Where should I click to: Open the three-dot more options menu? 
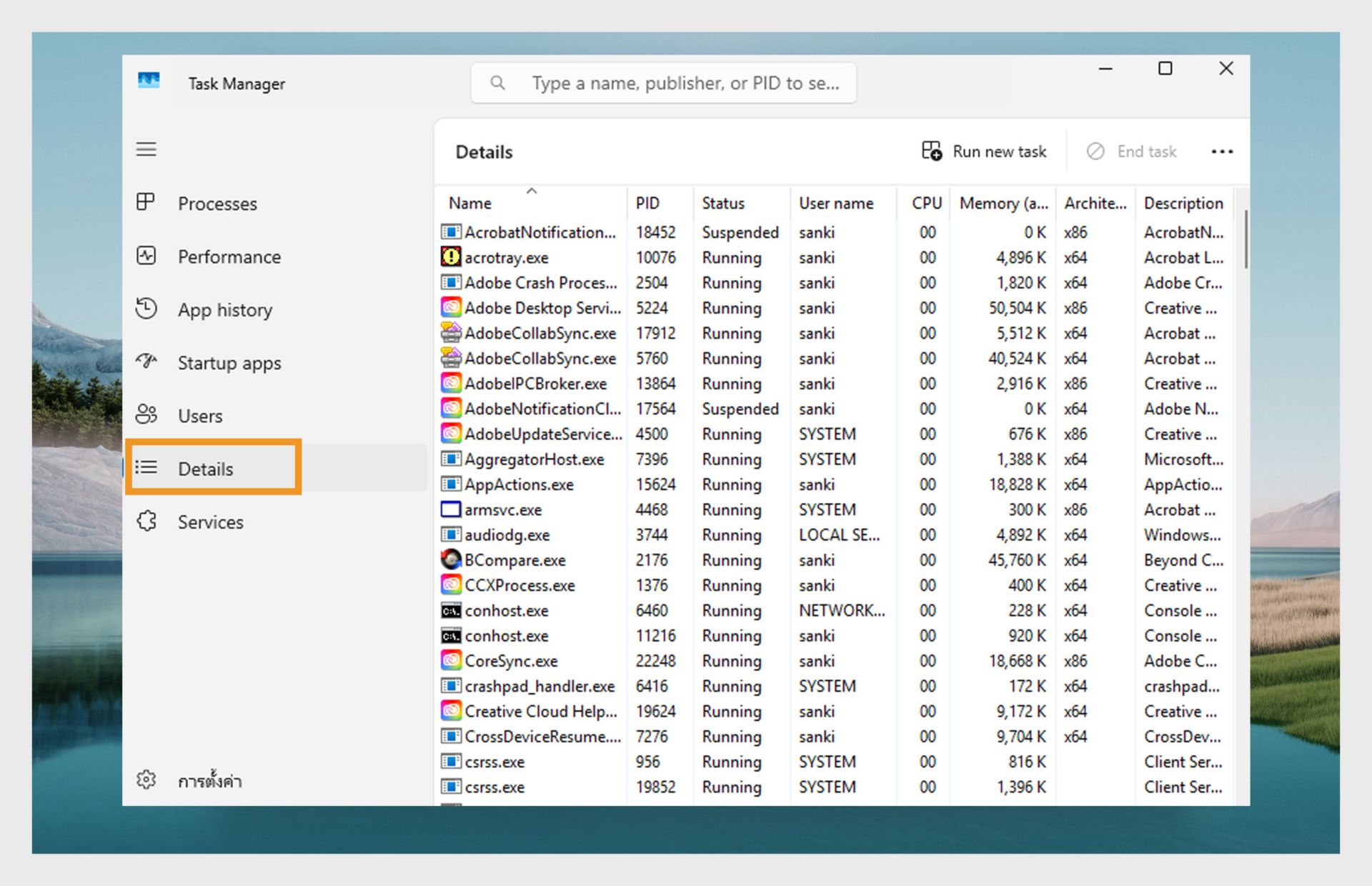[1222, 151]
